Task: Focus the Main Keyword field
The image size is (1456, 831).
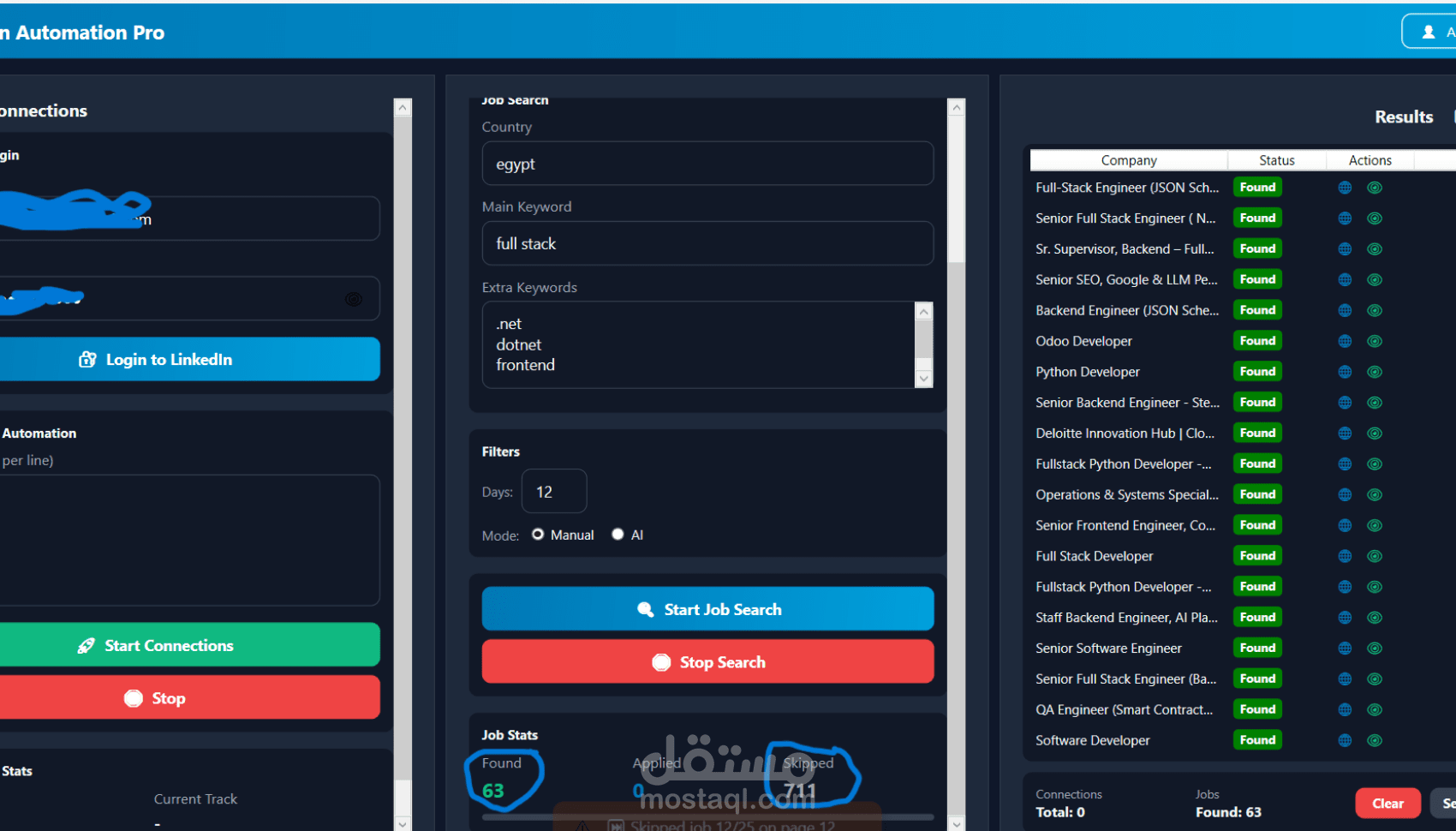Action: click(707, 243)
